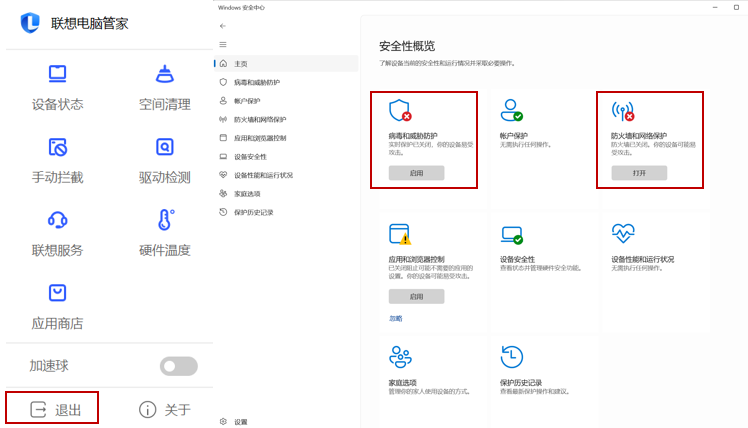Viewport: 748px width, 428px height.
Task: Select 设备安全性 in sidebar
Action: [x=286, y=157]
